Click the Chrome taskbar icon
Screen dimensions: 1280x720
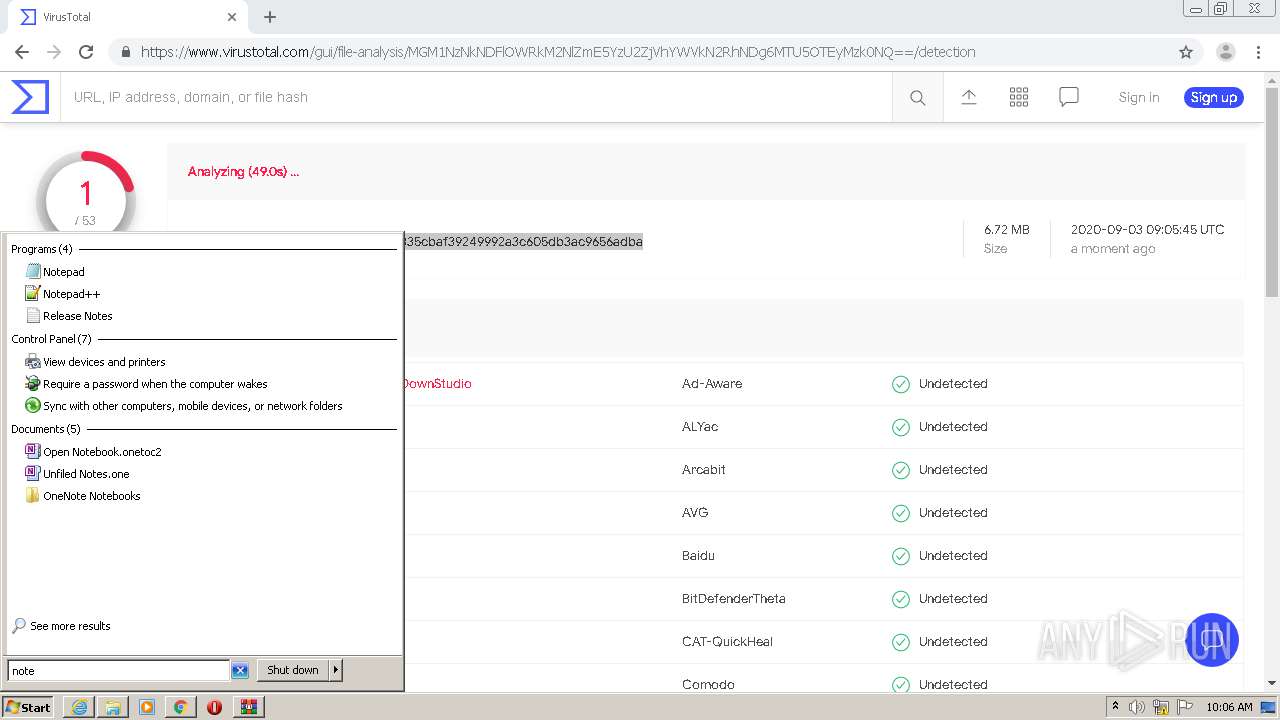[x=181, y=707]
